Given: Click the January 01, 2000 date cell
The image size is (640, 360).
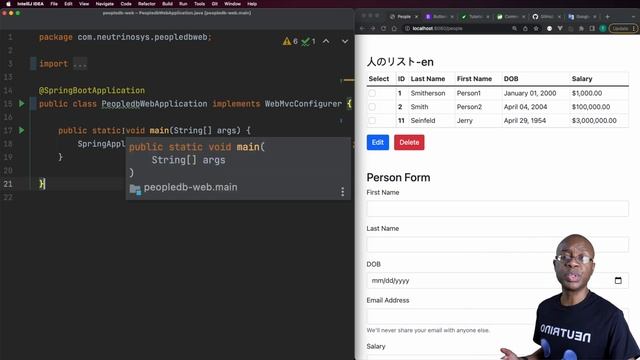Looking at the screenshot, I should pyautogui.click(x=530, y=93).
